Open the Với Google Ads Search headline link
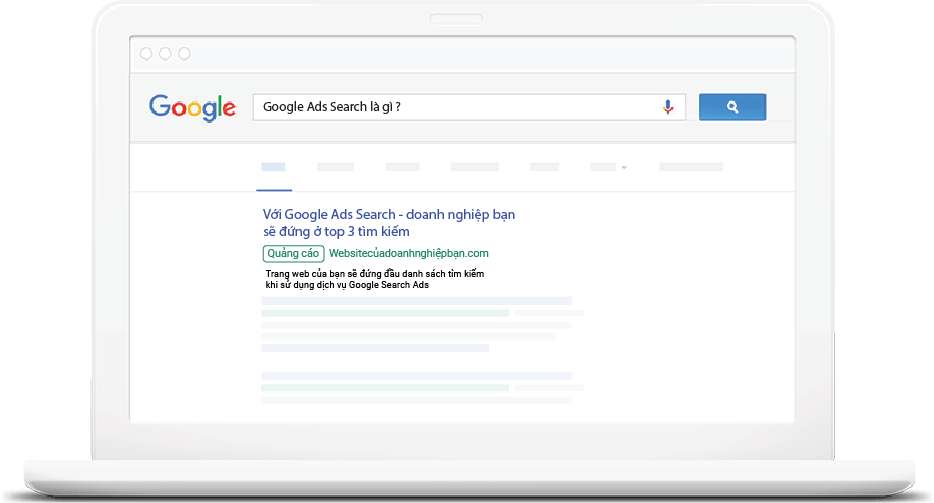 tap(389, 223)
